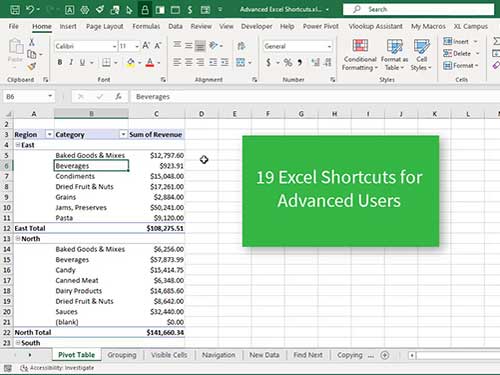Click the Wrap Text icon

pyautogui.click(x=241, y=46)
